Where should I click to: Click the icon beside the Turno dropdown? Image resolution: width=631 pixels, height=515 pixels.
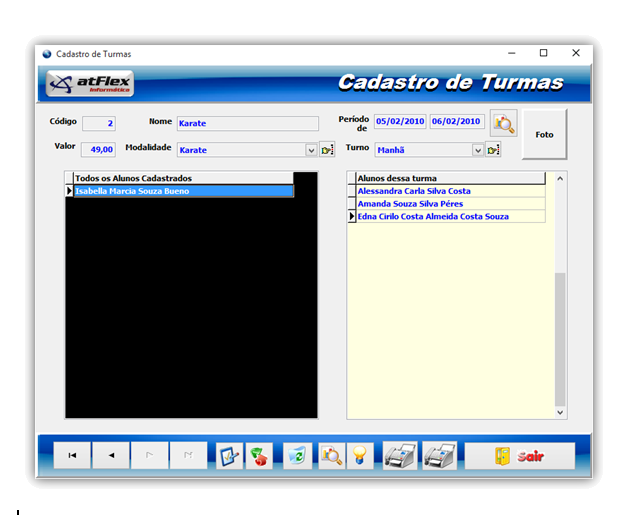coord(493,150)
